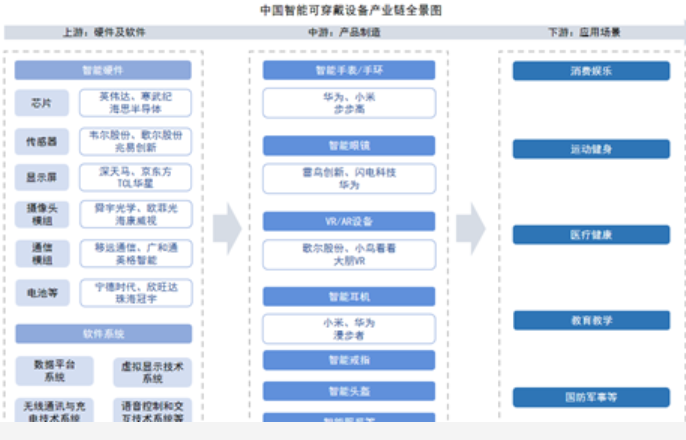Click the 智能手表/手环 category bar

click(x=349, y=70)
